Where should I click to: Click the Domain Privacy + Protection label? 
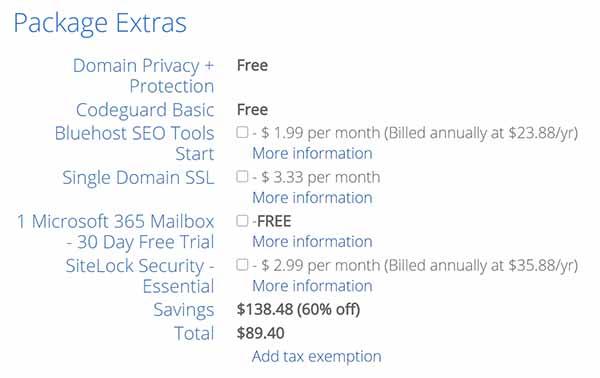pos(143,76)
